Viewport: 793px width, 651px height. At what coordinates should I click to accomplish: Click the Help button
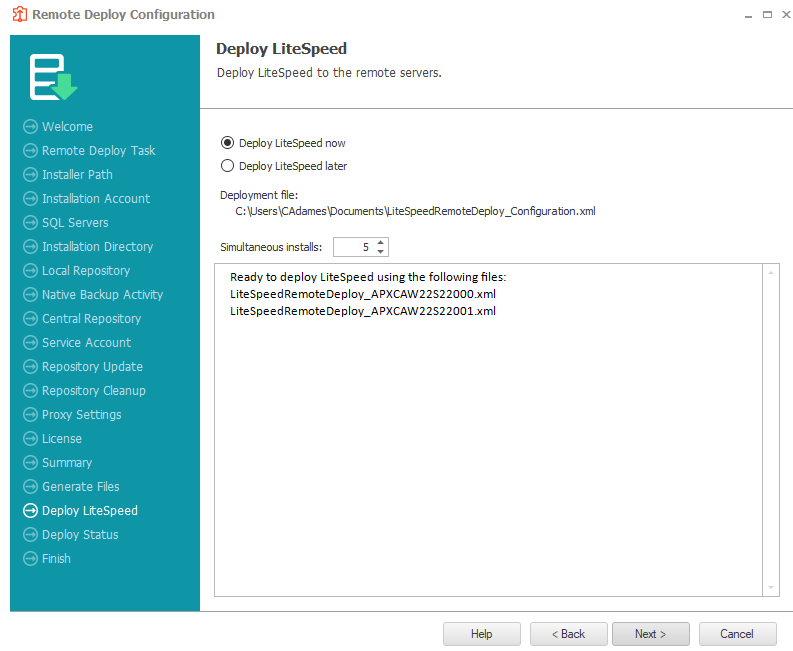[x=481, y=634]
